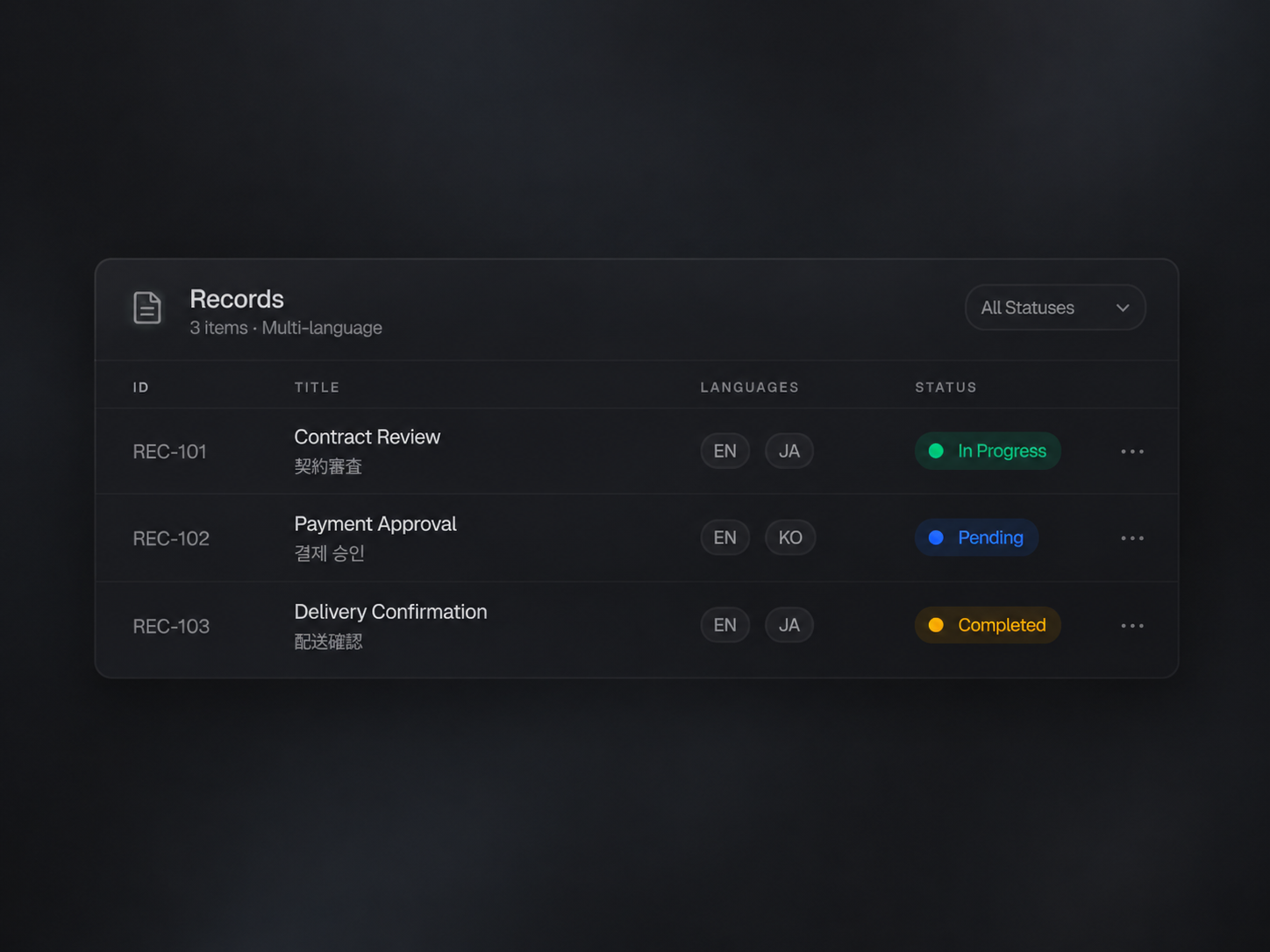Click the KO tag on Payment Approval
This screenshot has width=1270, height=952.
click(x=790, y=537)
